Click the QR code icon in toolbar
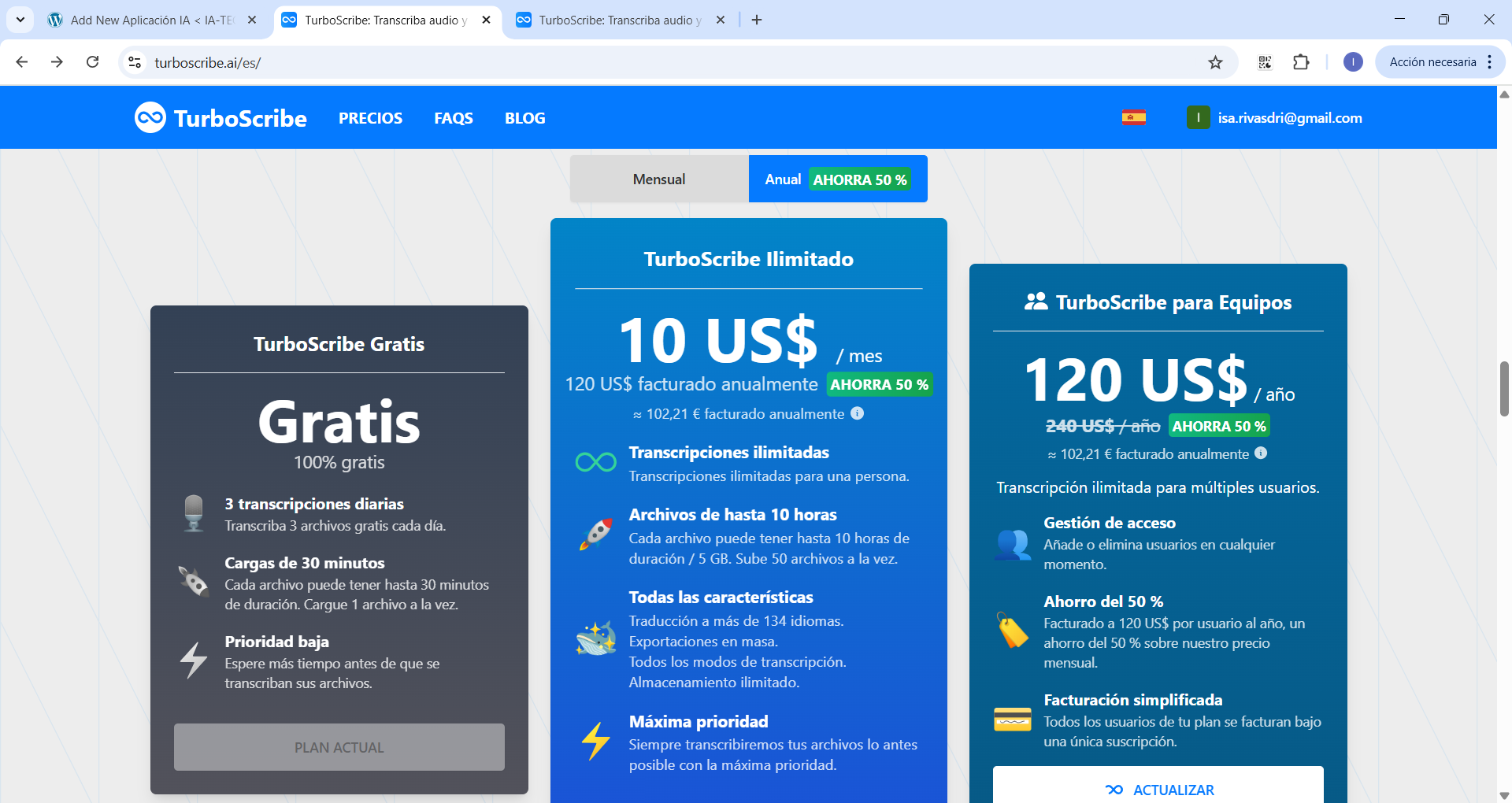1512x803 pixels. tap(1265, 62)
